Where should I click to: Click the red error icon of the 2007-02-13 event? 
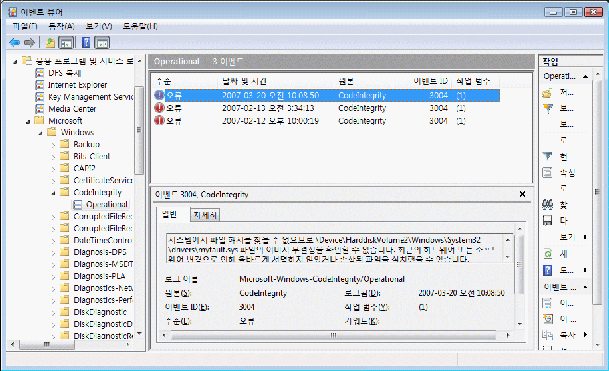[x=159, y=108]
